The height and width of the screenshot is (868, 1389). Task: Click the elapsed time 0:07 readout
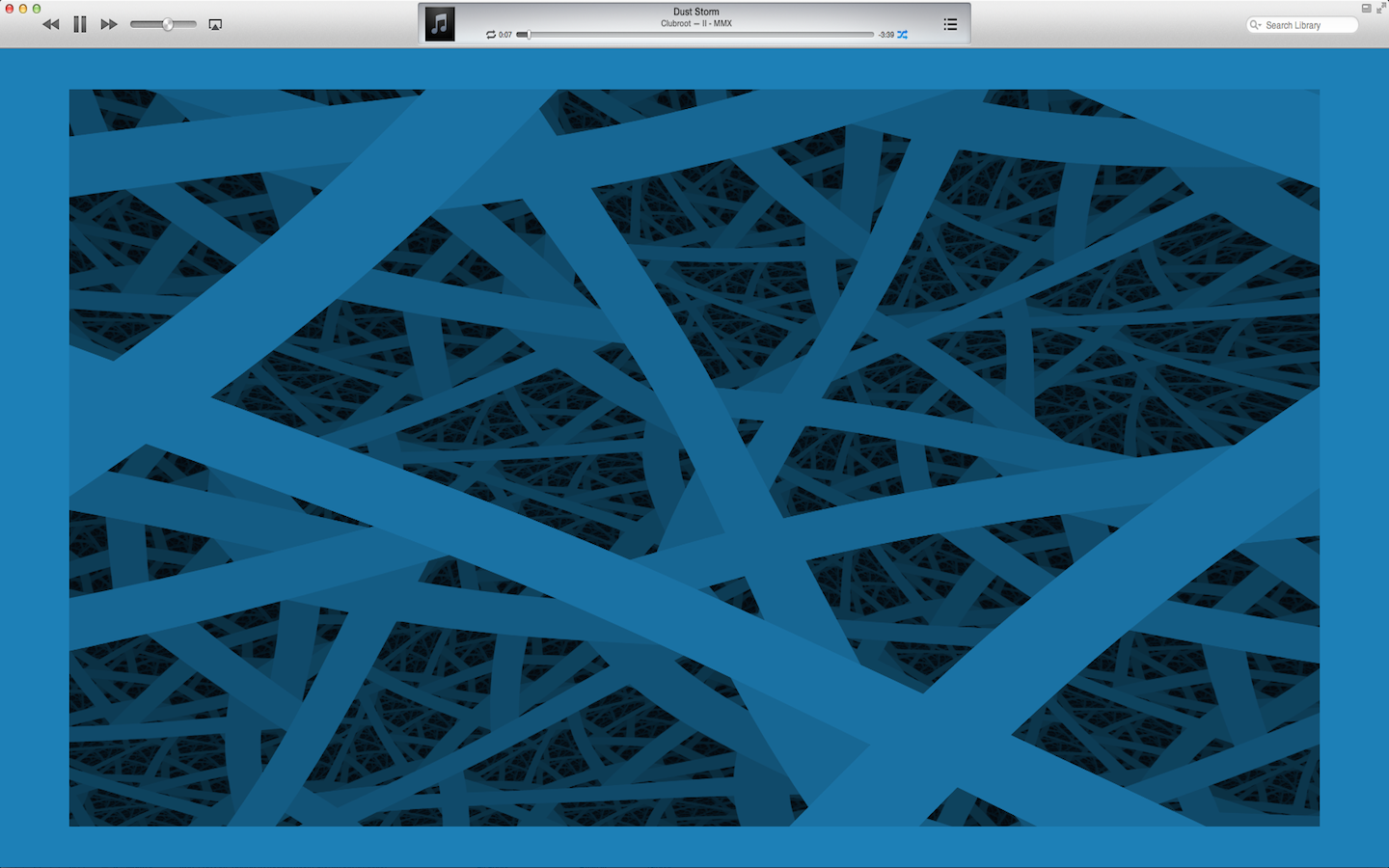pos(503,35)
